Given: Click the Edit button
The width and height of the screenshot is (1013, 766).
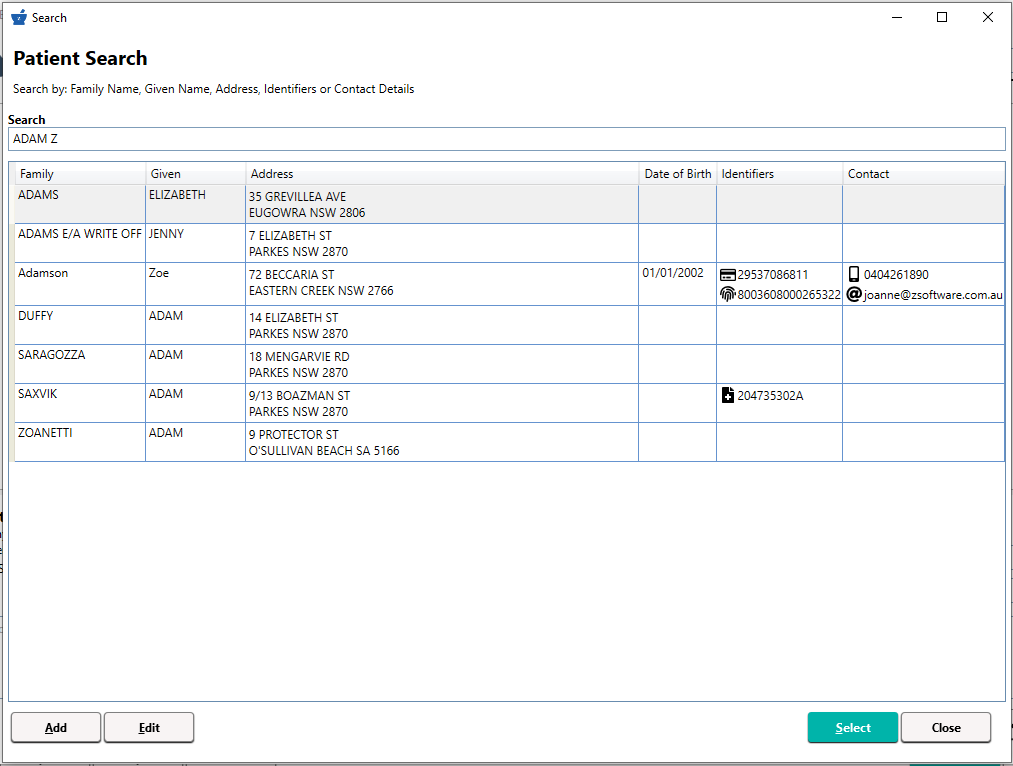Looking at the screenshot, I should [x=149, y=728].
